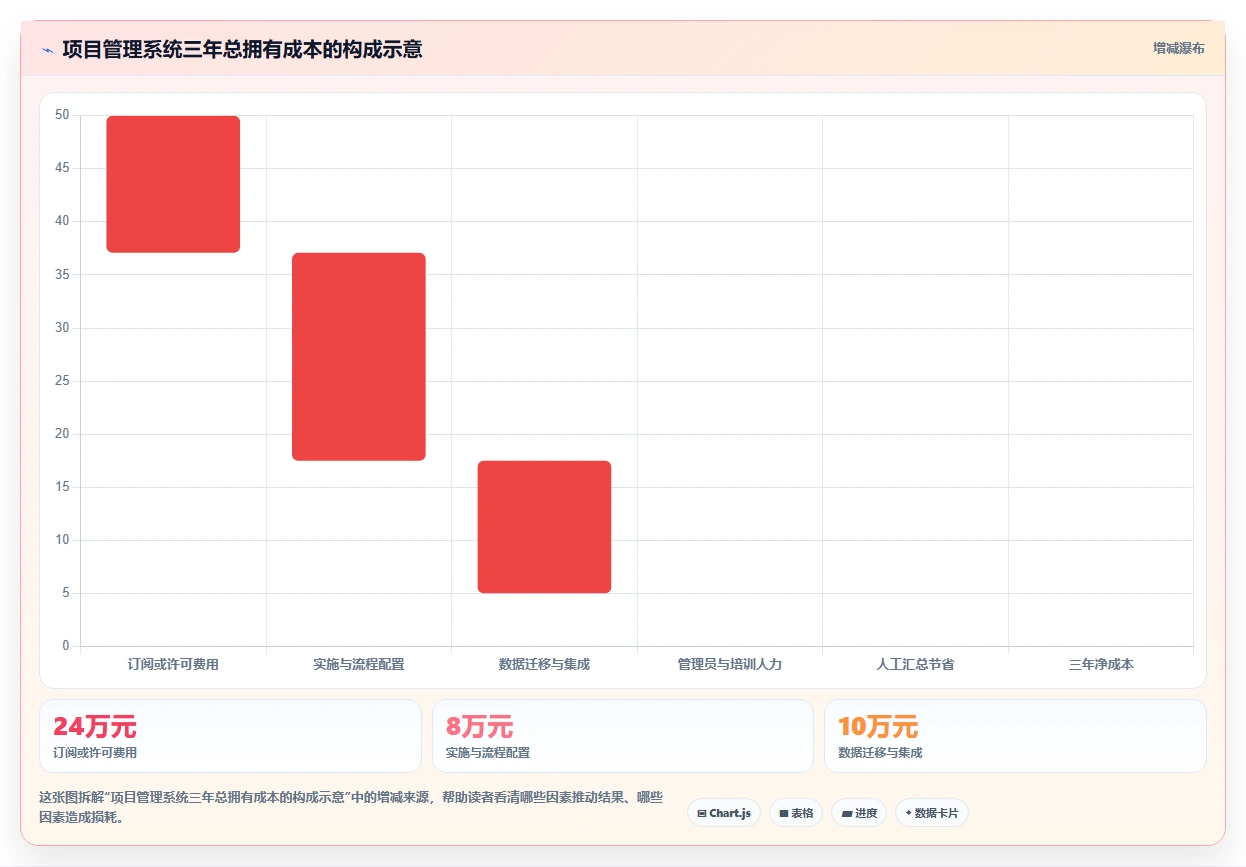The height and width of the screenshot is (867, 1246).
Task: Click the y-axis value 50
Action: pos(62,115)
